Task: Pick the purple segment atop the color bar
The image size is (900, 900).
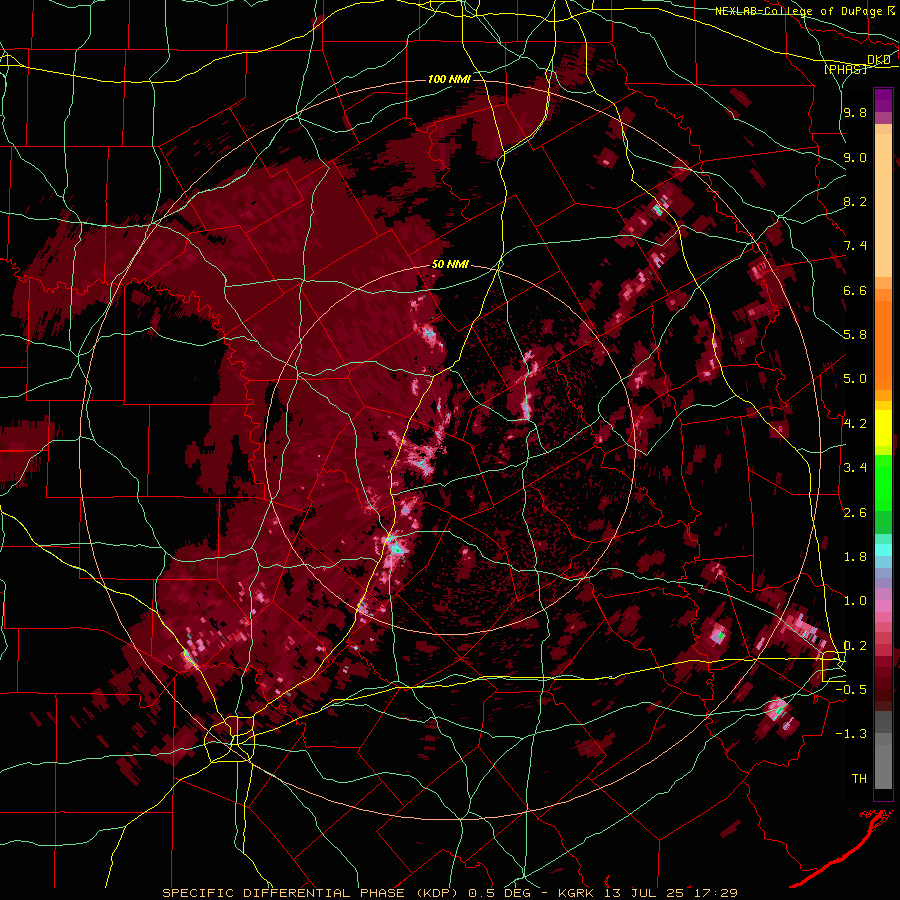Action: tap(883, 100)
